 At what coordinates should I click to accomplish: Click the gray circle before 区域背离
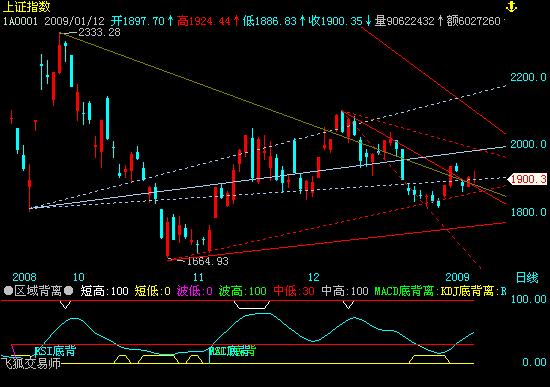coord(8,291)
